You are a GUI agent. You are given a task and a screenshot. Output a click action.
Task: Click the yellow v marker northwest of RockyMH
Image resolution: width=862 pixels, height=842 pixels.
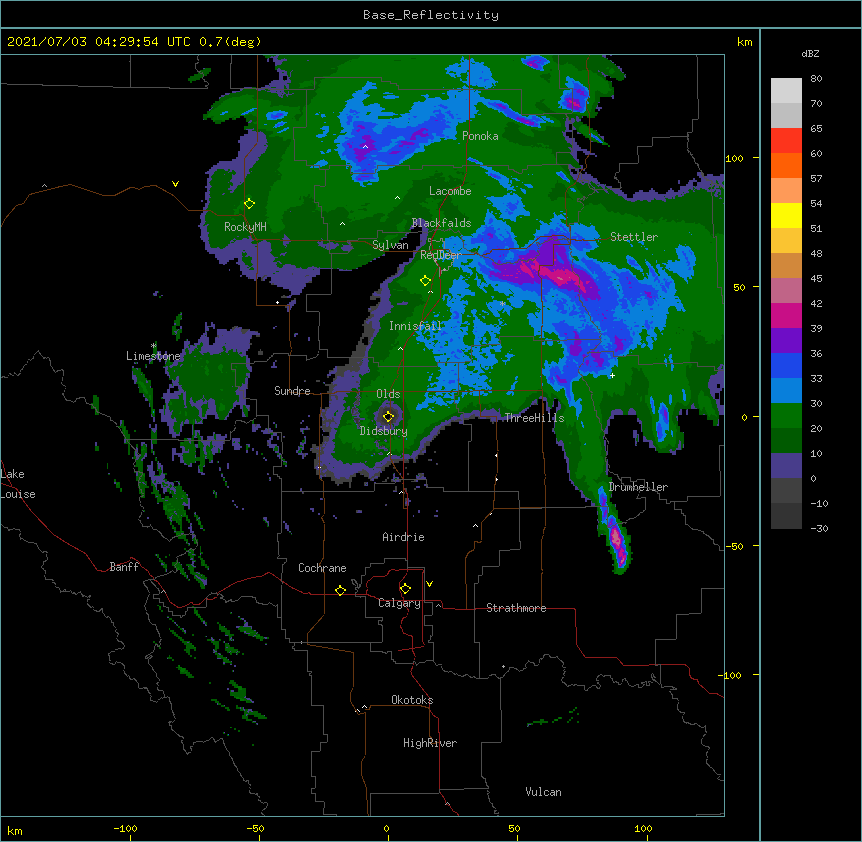[175, 184]
